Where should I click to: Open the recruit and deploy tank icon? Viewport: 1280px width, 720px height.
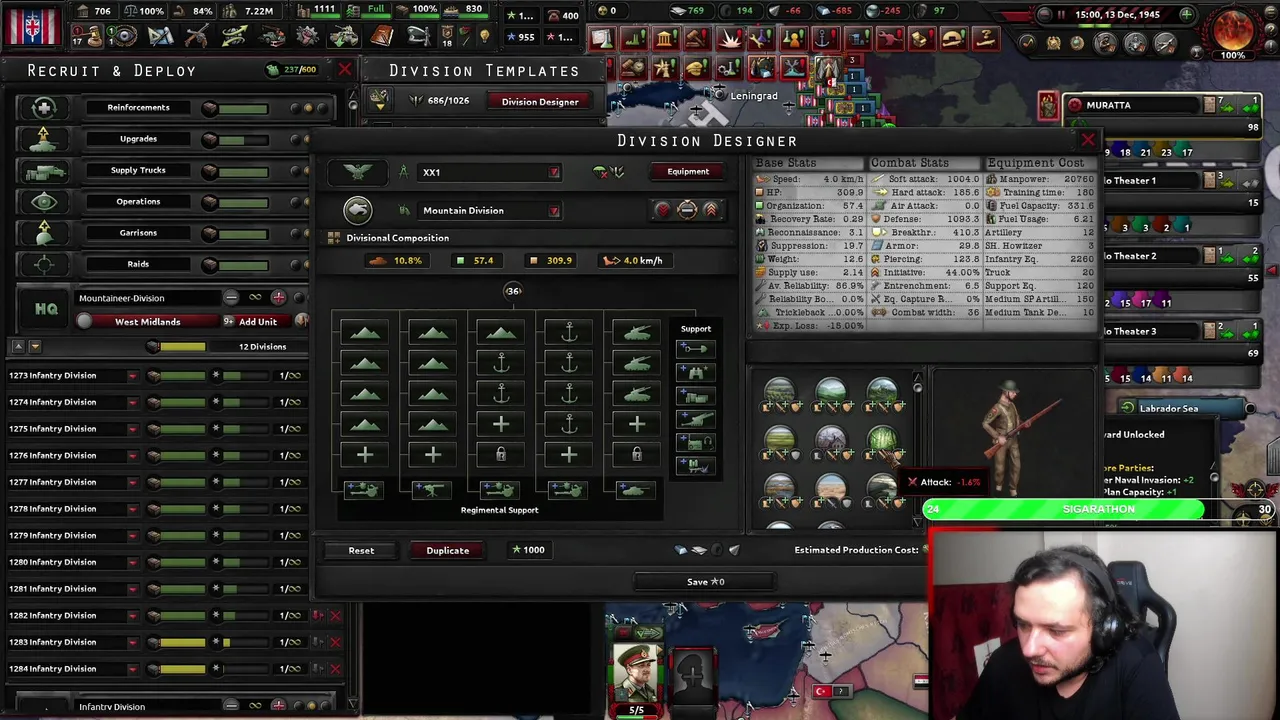pos(344,37)
